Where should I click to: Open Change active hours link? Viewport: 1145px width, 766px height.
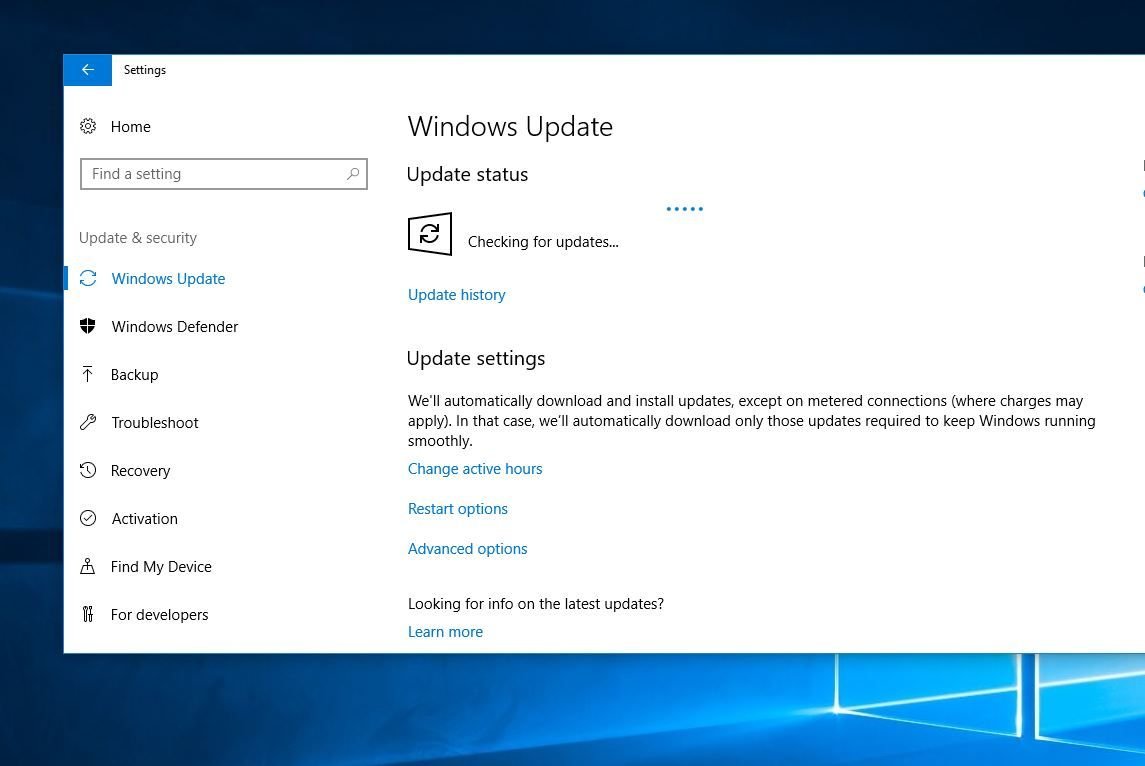[x=475, y=469]
